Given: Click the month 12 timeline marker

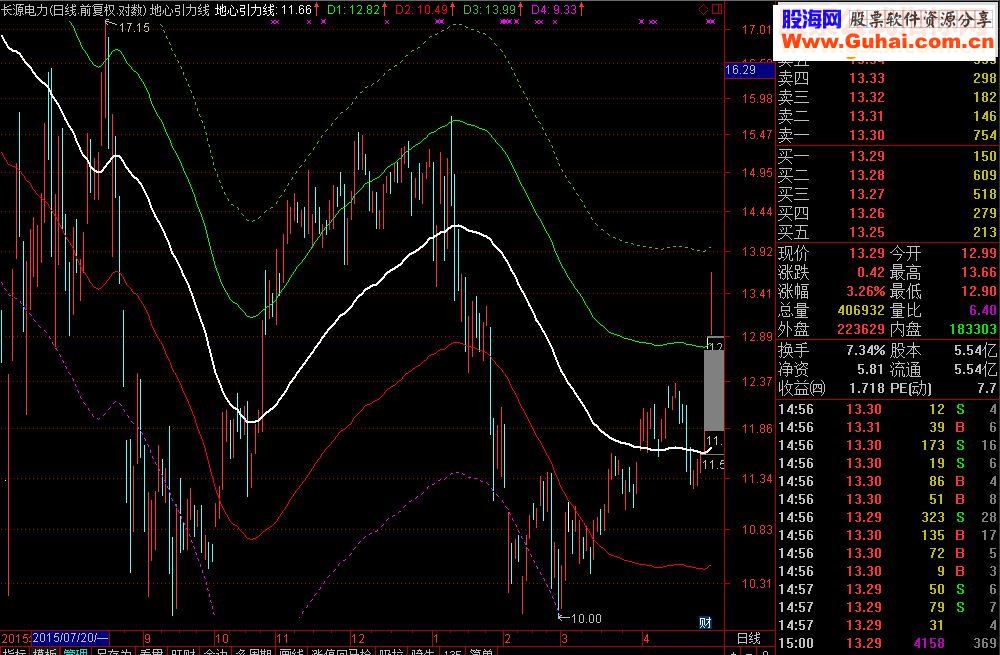Looking at the screenshot, I should point(358,638).
